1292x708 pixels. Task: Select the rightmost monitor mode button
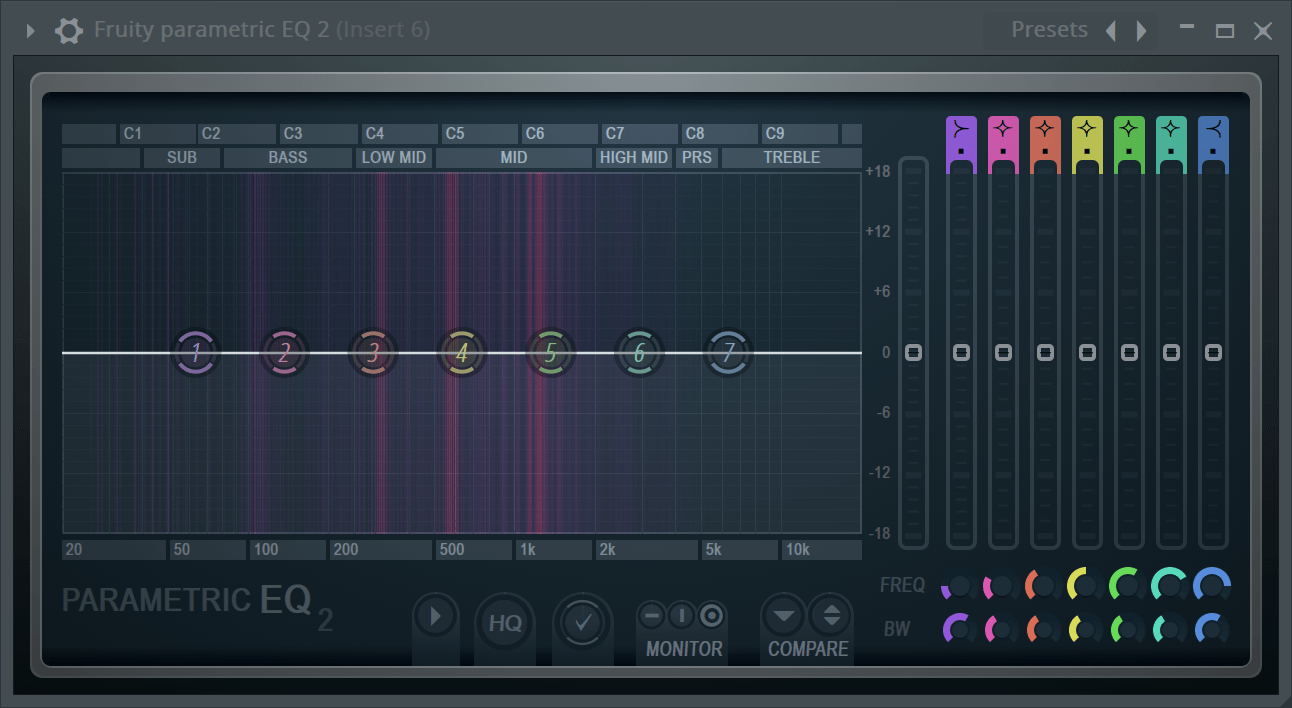712,616
